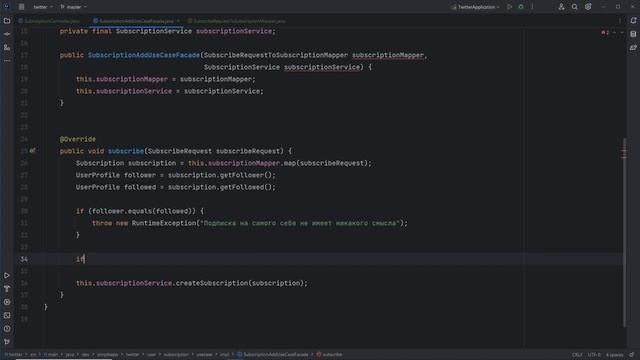Click getFollowed() method call

(x=247, y=187)
